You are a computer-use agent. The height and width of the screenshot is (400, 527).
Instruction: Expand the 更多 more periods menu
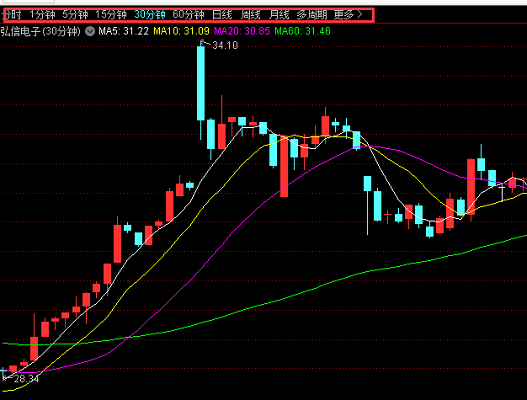(x=344, y=15)
